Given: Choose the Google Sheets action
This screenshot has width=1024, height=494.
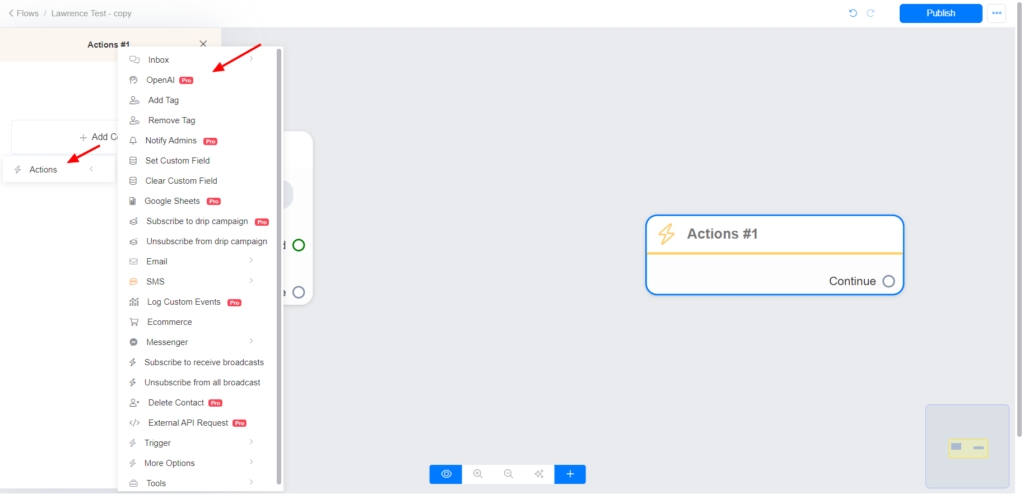Looking at the screenshot, I should (172, 201).
